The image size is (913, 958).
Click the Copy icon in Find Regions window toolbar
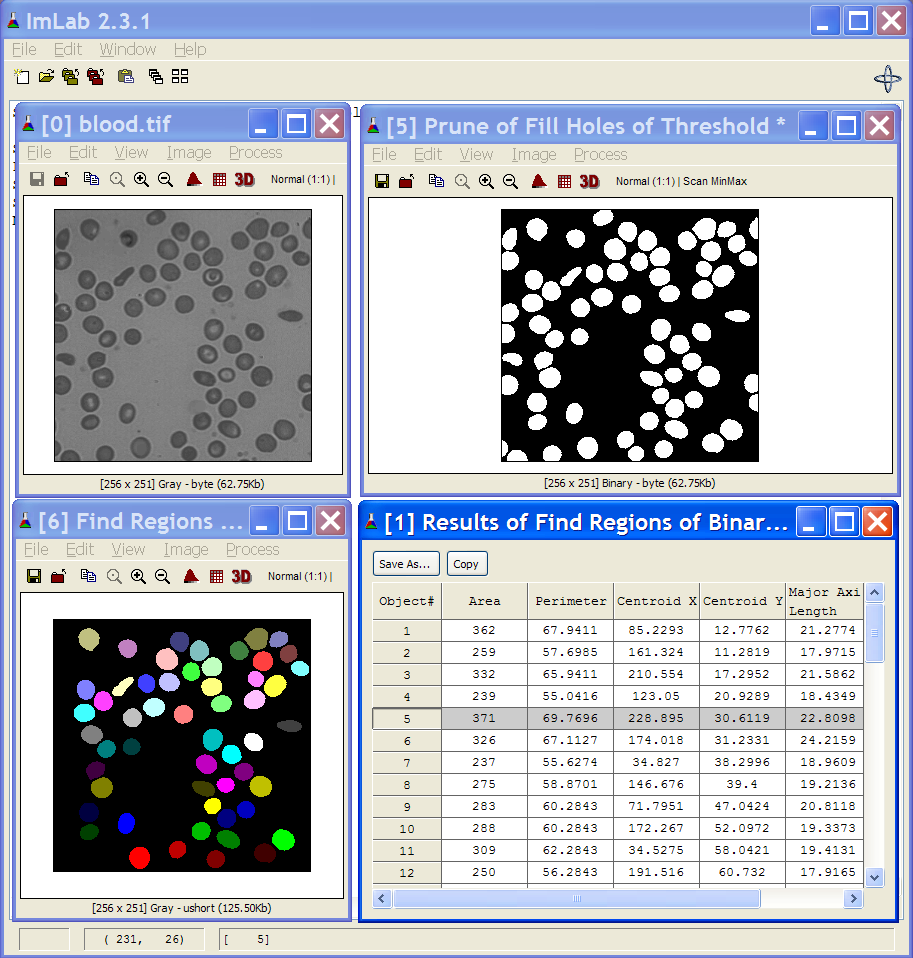(x=89, y=576)
